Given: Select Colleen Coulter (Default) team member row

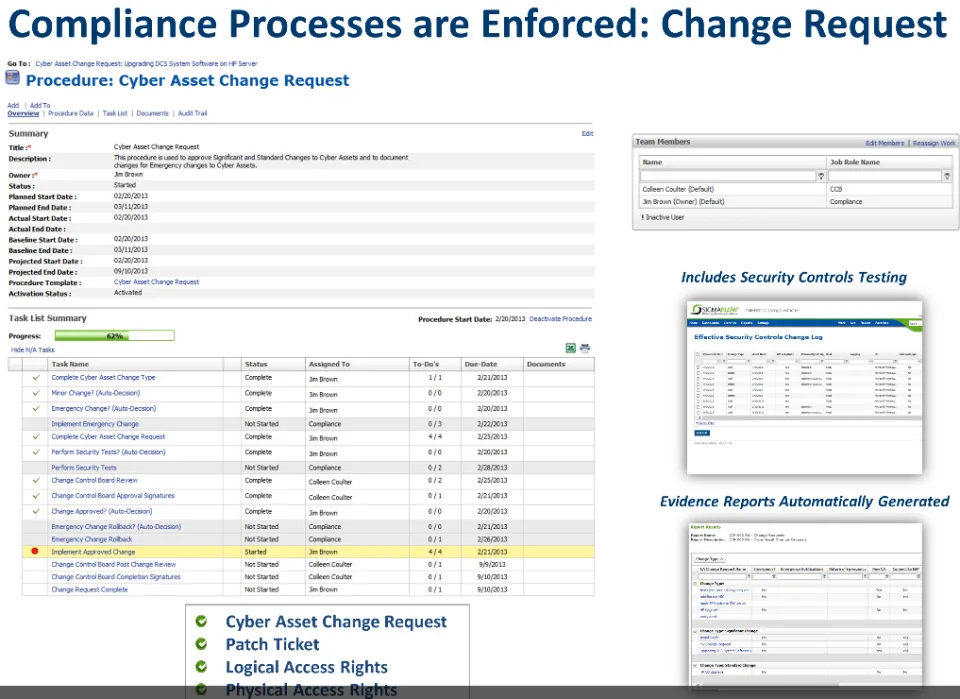Looking at the screenshot, I should point(796,189).
